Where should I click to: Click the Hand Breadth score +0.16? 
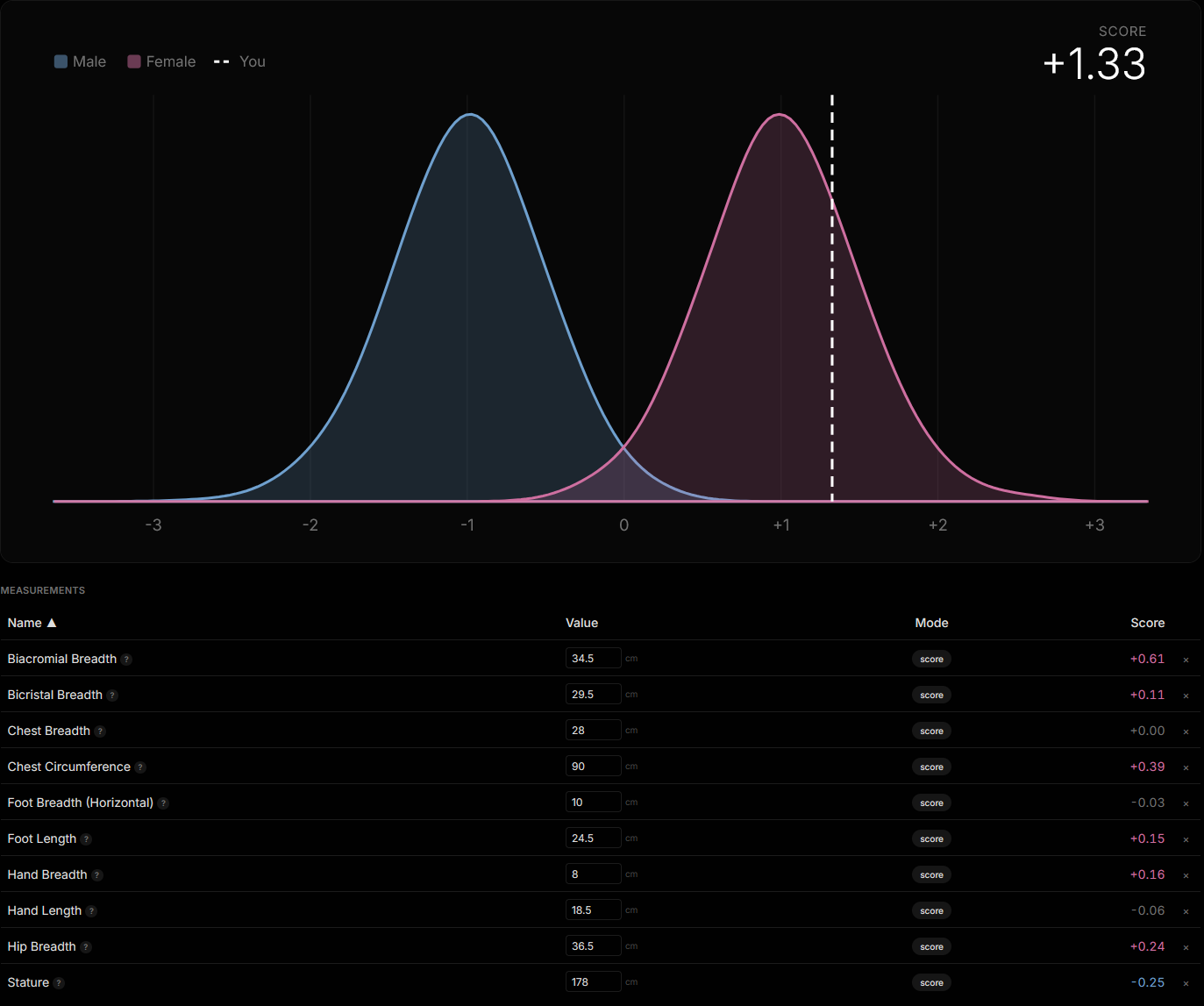tap(1147, 874)
